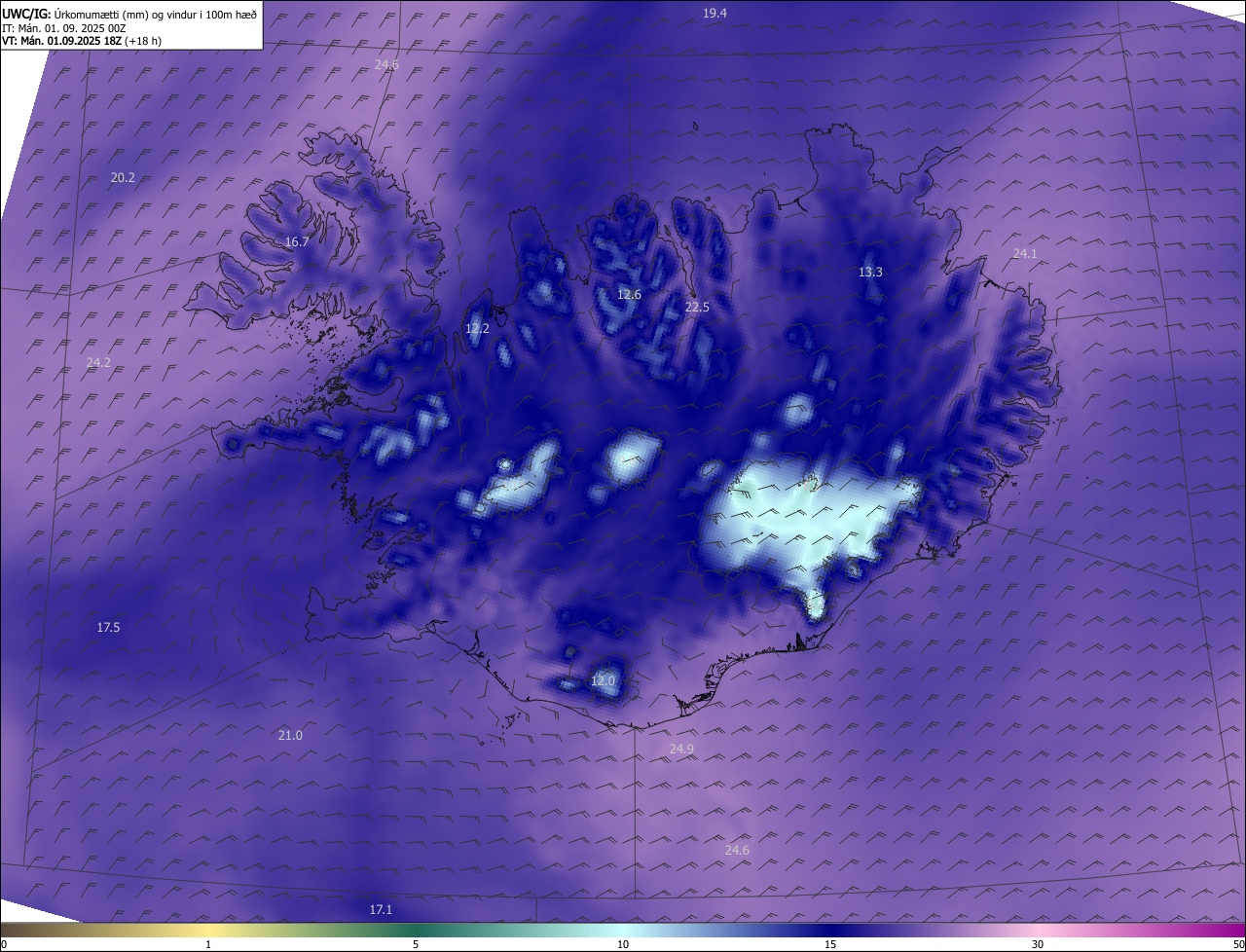The height and width of the screenshot is (952, 1246).
Task: Click the 15 tick on the color scale
Action: (830, 945)
